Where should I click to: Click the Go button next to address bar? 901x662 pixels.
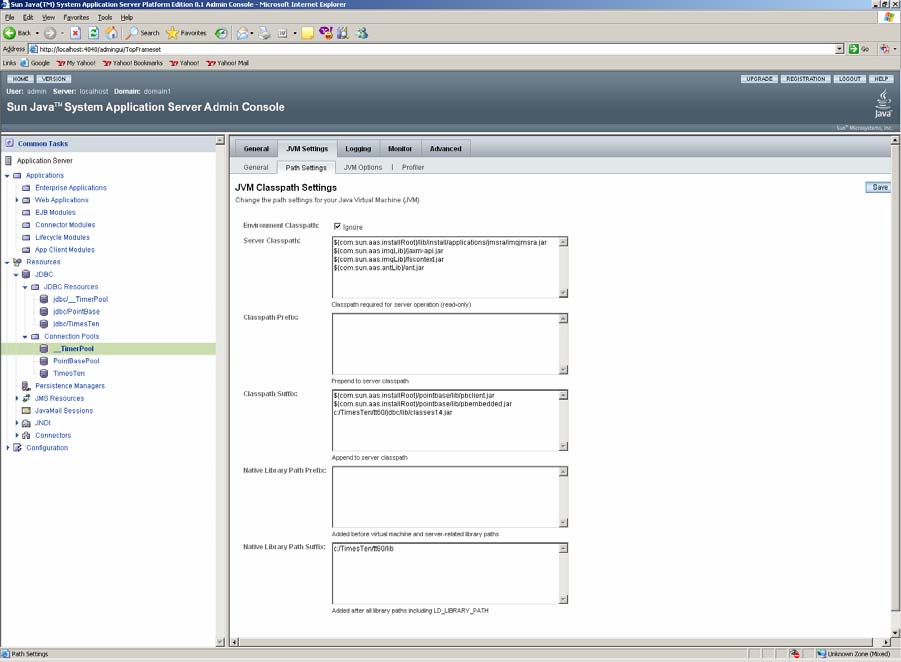pyautogui.click(x=858, y=49)
